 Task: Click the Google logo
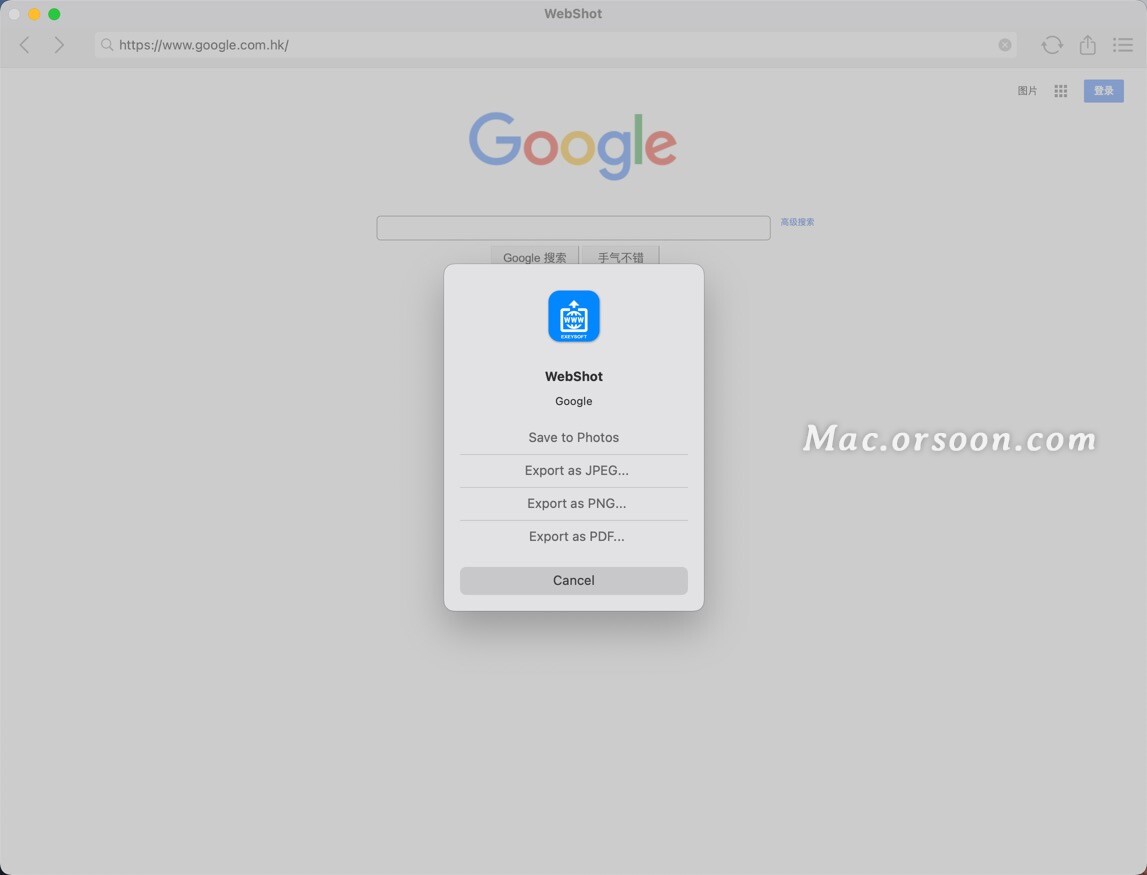[x=573, y=145]
